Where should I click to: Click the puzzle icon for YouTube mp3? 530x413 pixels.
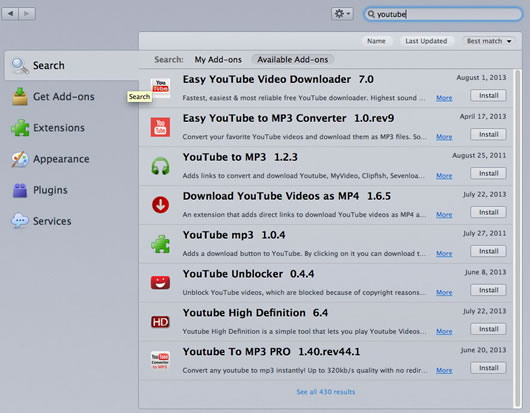pyautogui.click(x=160, y=244)
